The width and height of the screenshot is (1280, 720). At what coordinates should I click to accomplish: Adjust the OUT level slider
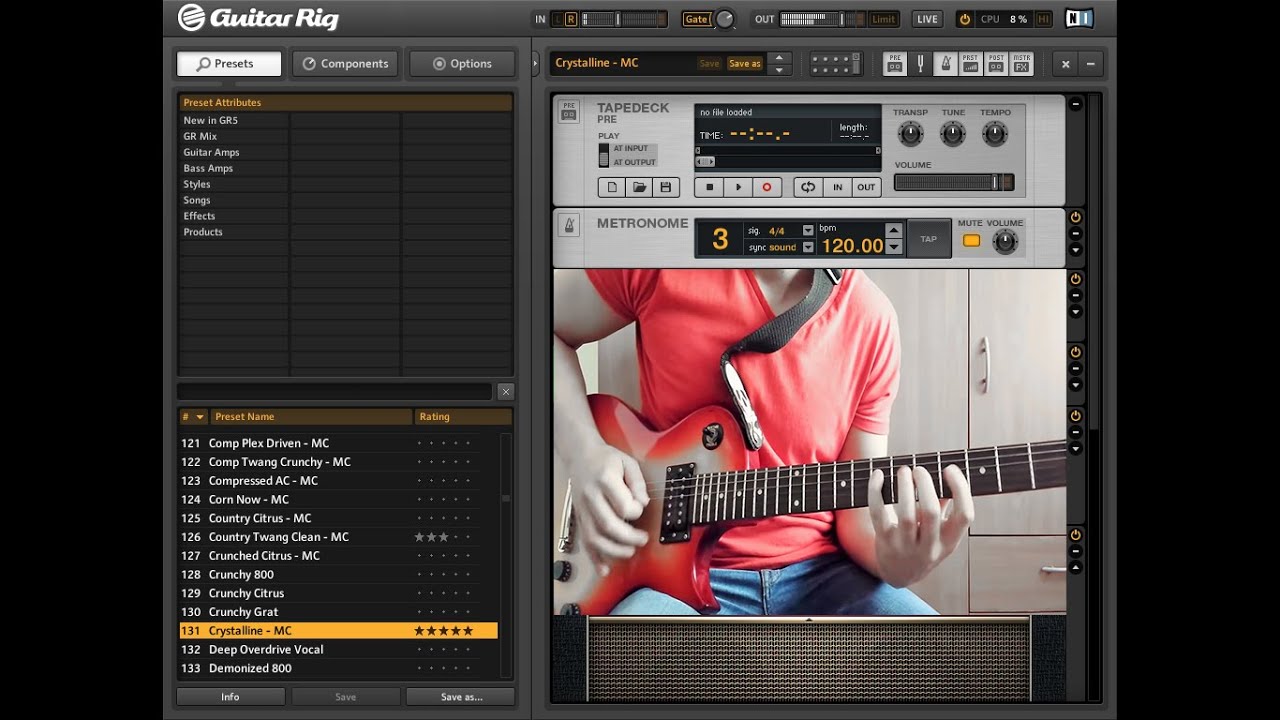click(824, 19)
